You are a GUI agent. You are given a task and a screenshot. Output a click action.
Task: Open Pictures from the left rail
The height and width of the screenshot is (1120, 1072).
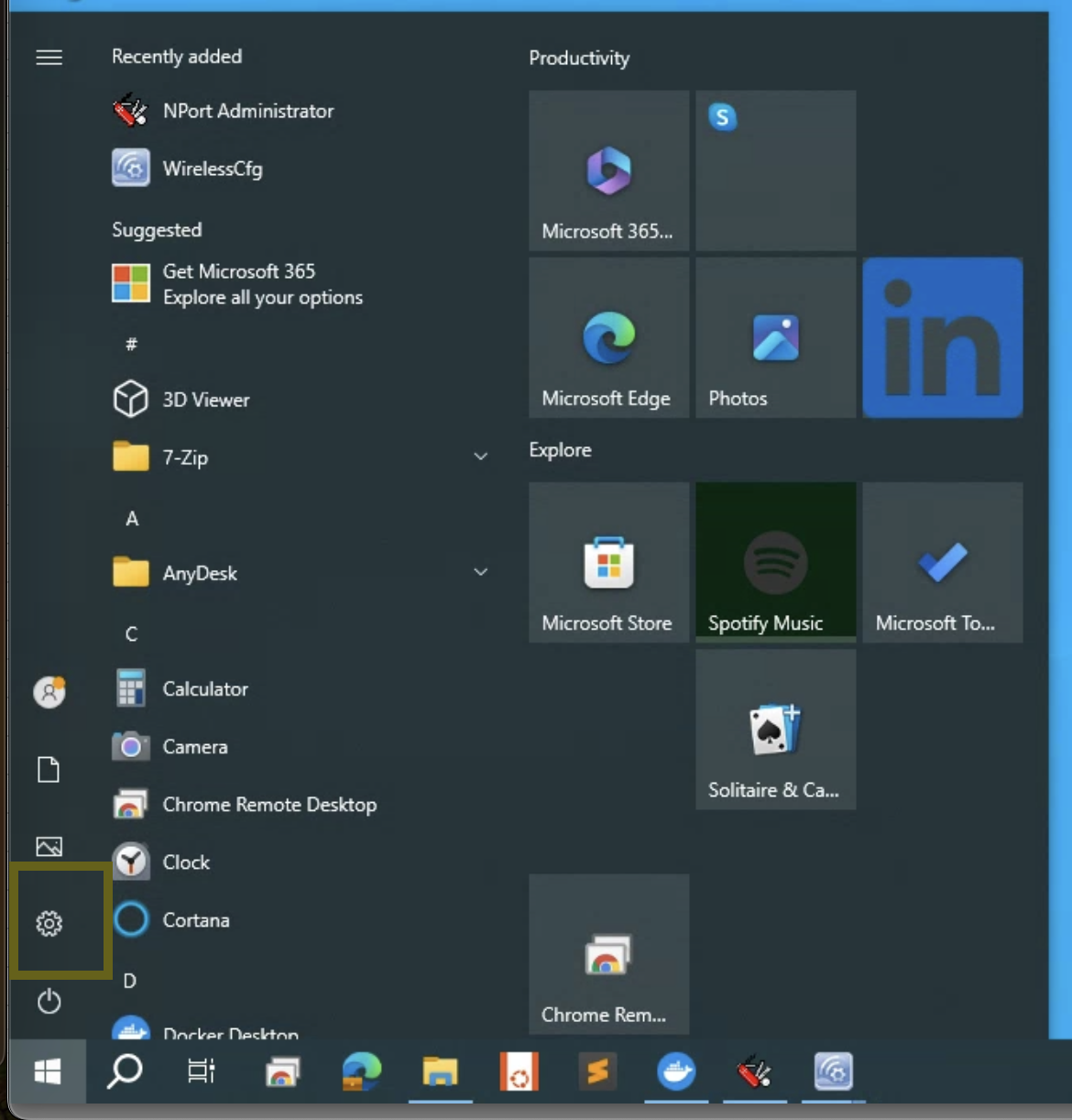49,846
